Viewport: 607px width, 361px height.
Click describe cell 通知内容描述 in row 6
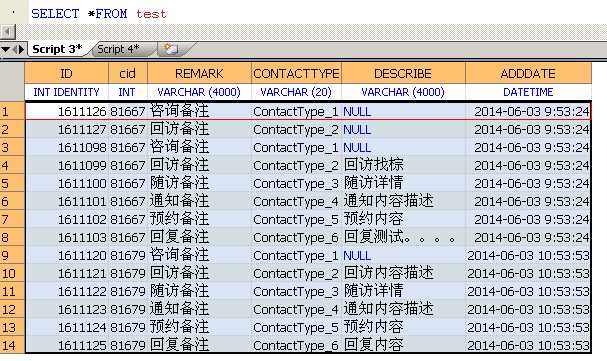pos(403,202)
